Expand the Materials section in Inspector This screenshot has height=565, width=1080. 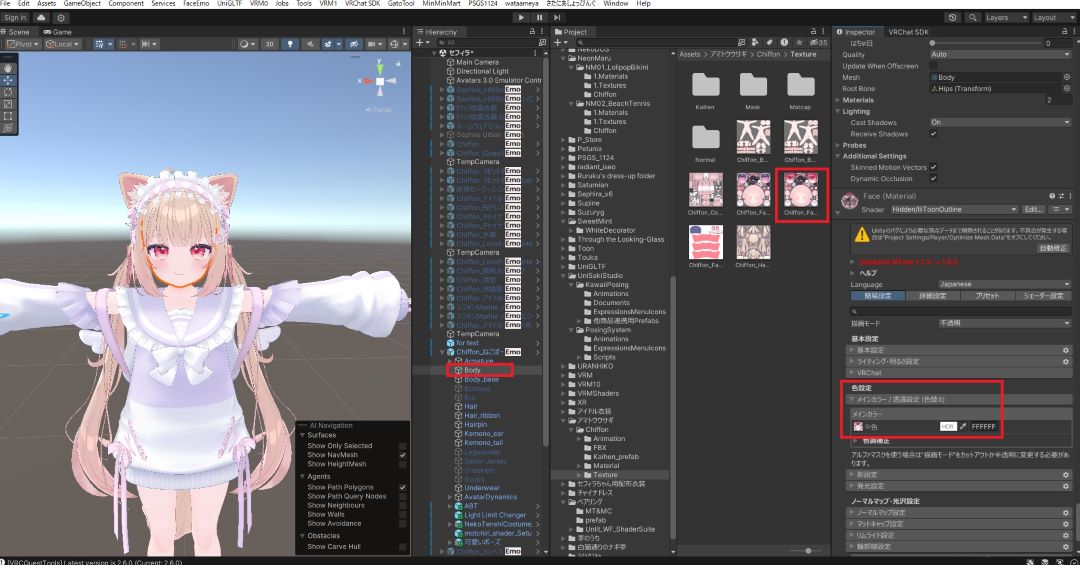click(x=839, y=100)
